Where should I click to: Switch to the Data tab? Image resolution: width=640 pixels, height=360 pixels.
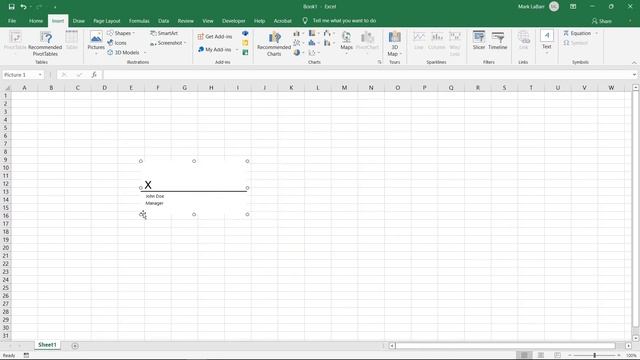[164, 21]
